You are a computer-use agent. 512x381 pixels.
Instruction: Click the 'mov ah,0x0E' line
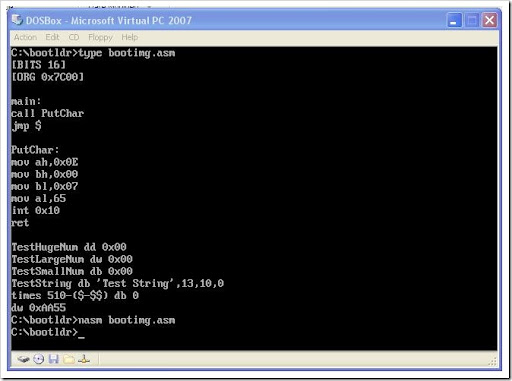click(x=44, y=162)
